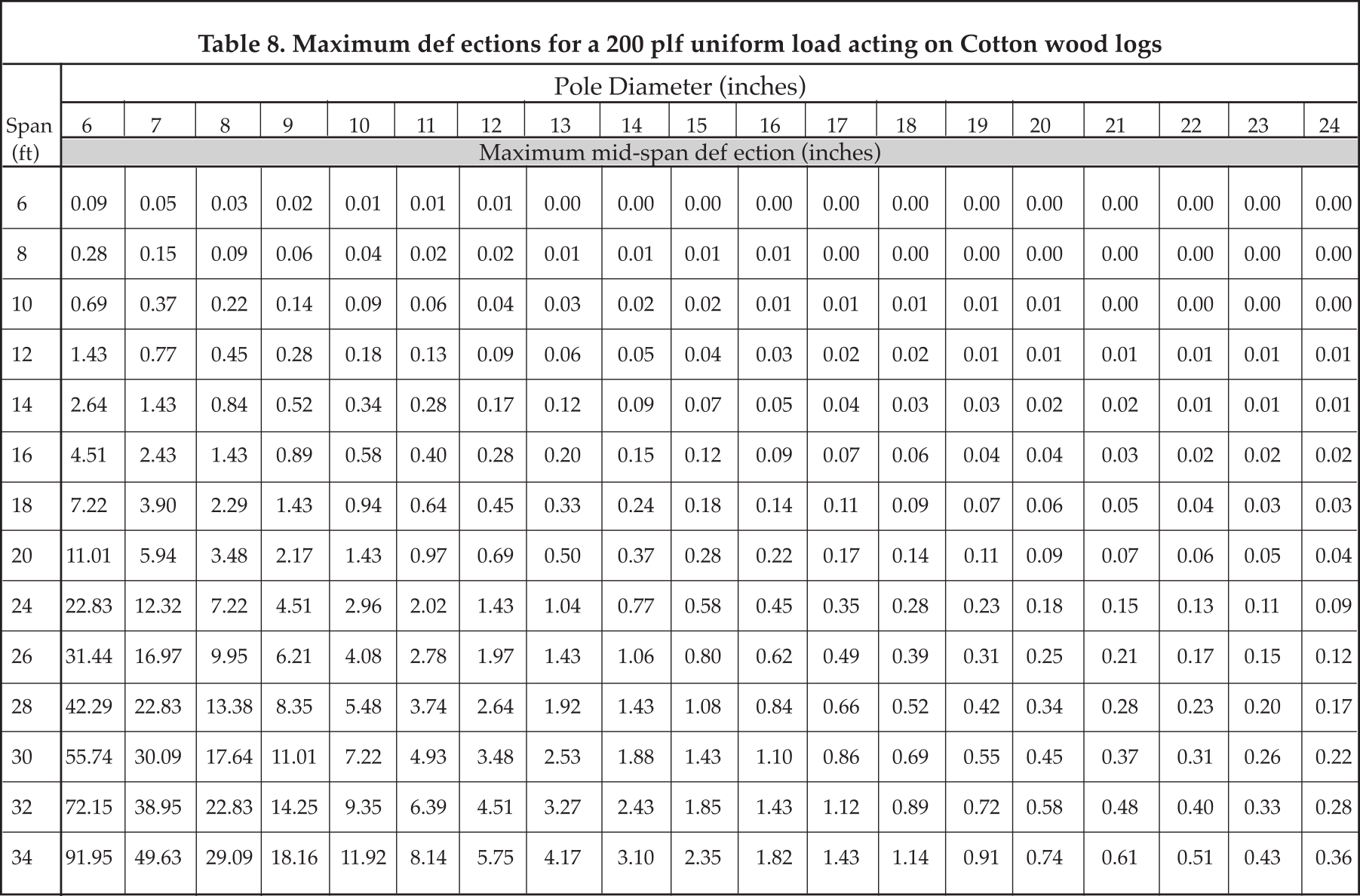The height and width of the screenshot is (896, 1360).
Task: Click the value 49.63
Action: pyautogui.click(x=158, y=858)
